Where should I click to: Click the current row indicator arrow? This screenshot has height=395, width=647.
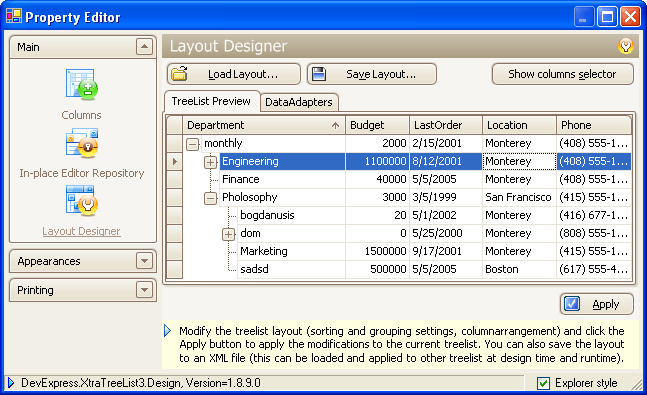pos(175,161)
